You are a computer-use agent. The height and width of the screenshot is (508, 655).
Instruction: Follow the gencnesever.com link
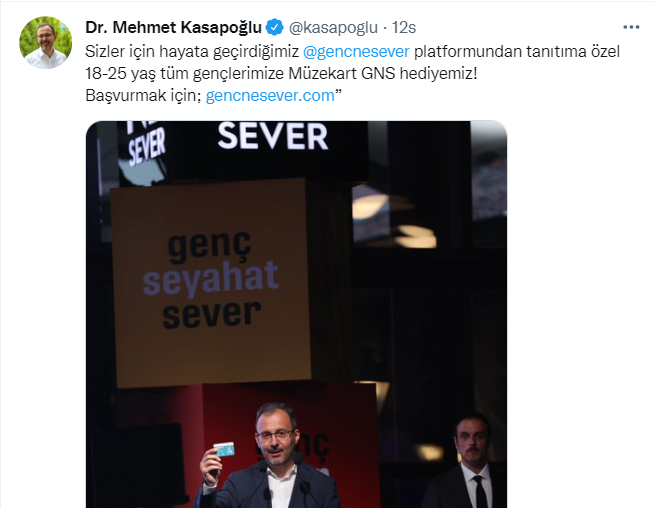click(270, 96)
